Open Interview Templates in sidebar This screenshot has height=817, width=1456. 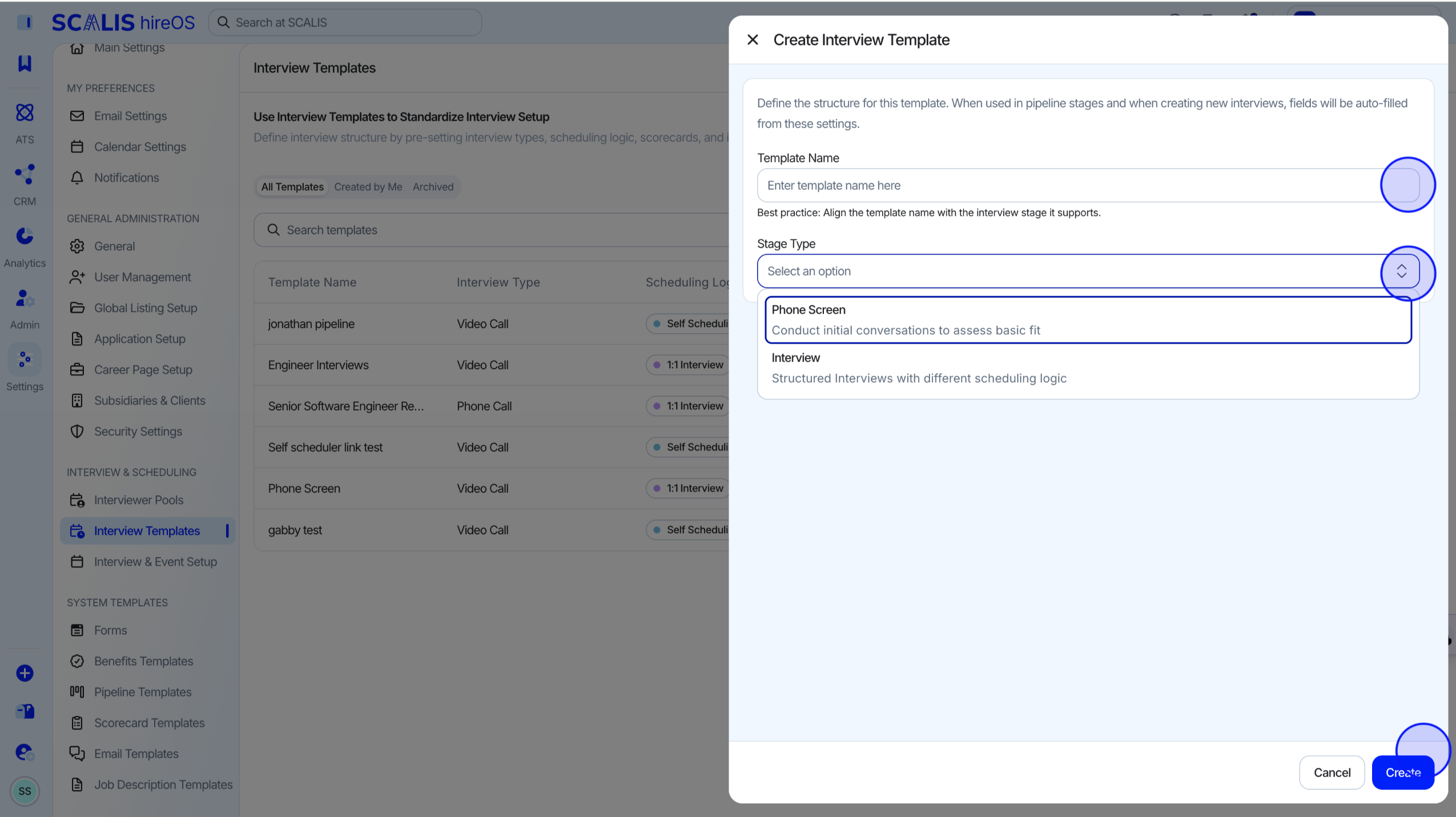[x=148, y=531]
